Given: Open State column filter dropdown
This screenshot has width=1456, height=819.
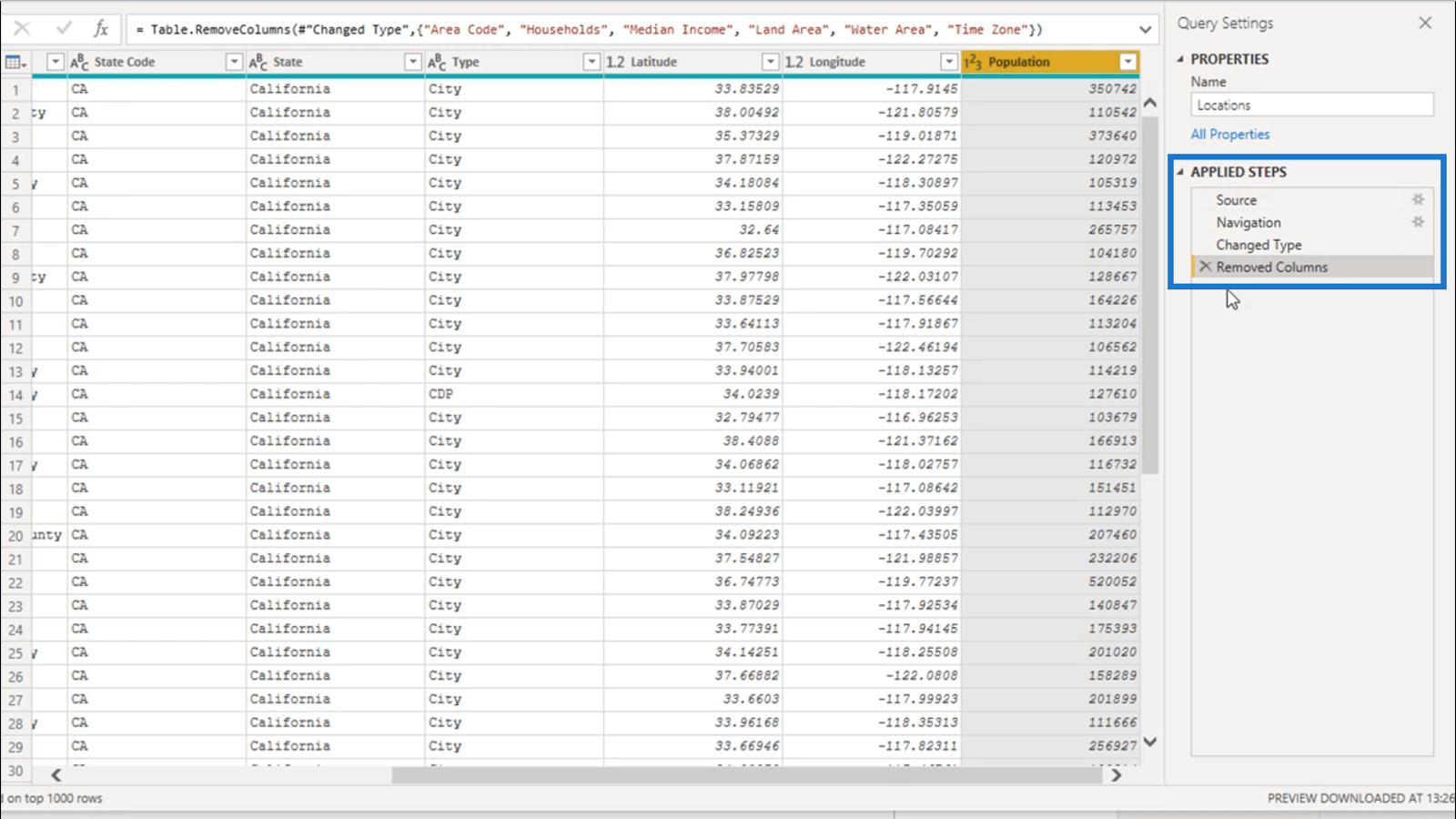Looking at the screenshot, I should click(x=412, y=62).
